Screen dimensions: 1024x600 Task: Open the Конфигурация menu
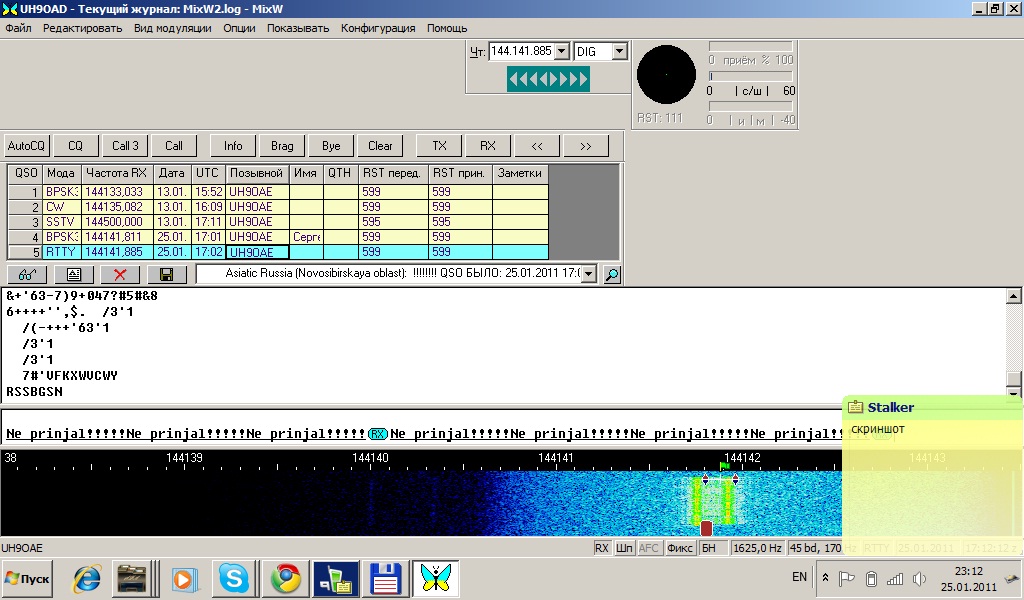(x=378, y=28)
